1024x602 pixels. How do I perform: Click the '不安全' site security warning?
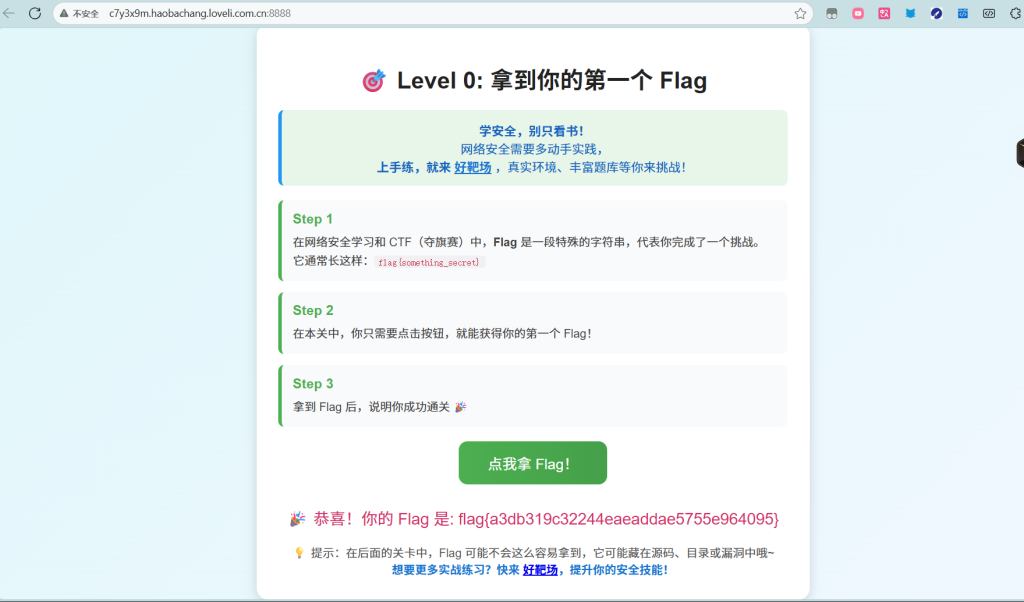(x=79, y=14)
